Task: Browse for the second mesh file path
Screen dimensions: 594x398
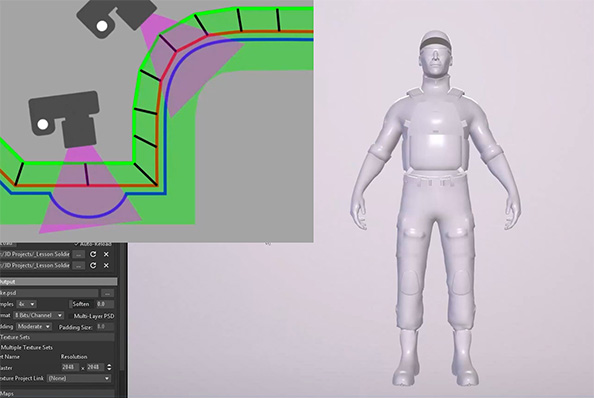Action: click(x=78, y=266)
